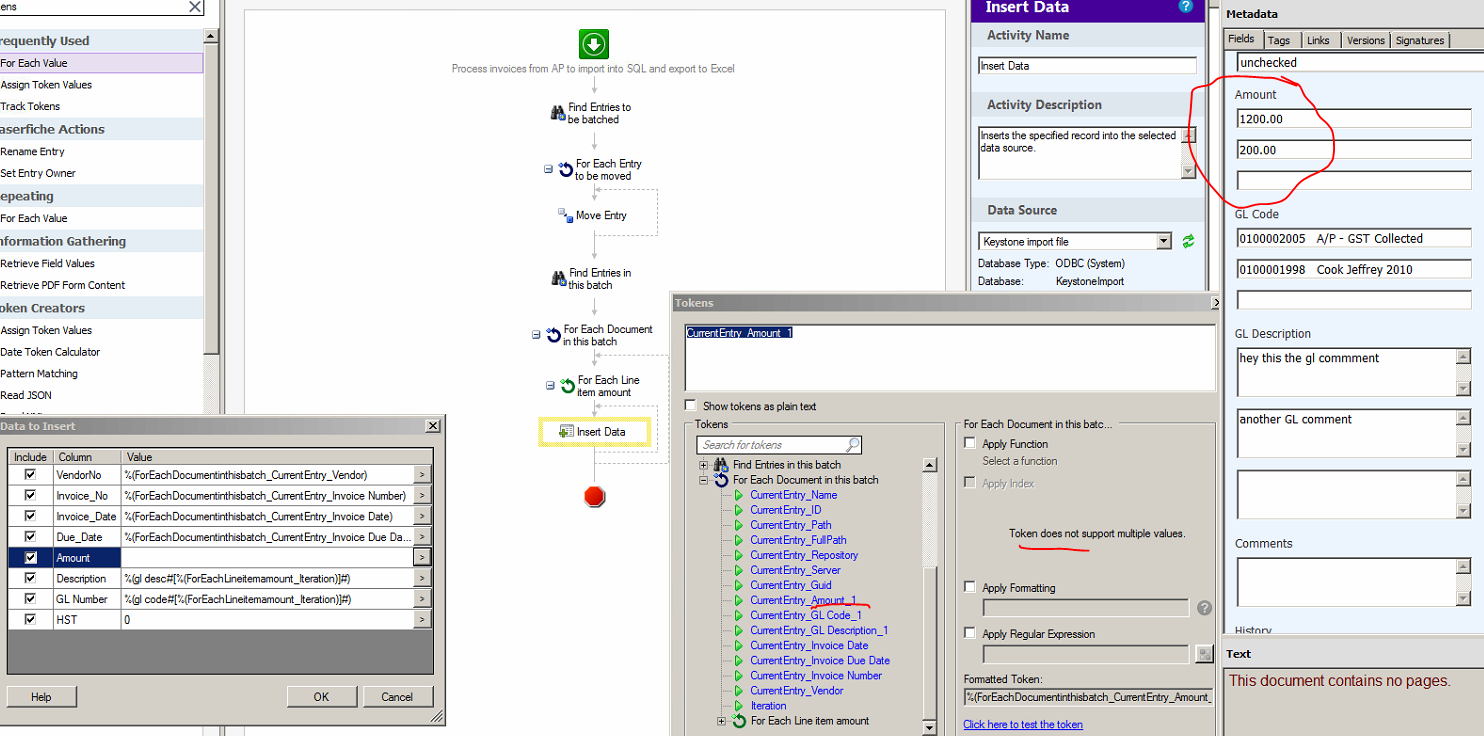1484x736 pixels.
Task: Toggle Include checkbox for the Invoice_No column
Action: [30, 495]
